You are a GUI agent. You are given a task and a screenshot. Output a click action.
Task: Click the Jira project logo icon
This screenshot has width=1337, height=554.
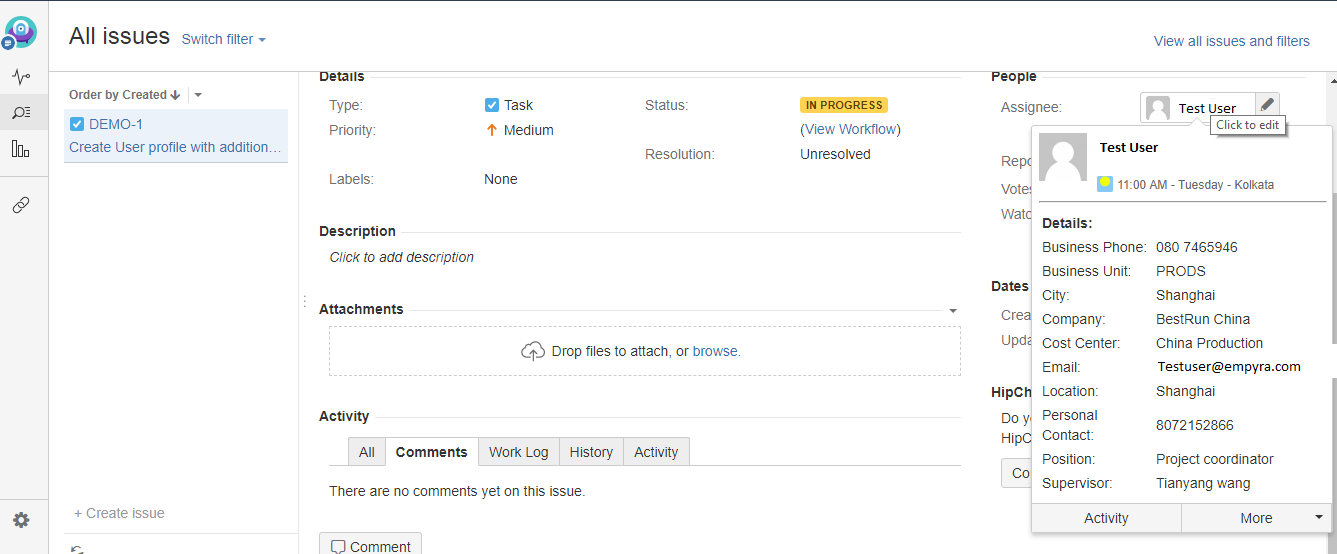tap(21, 32)
